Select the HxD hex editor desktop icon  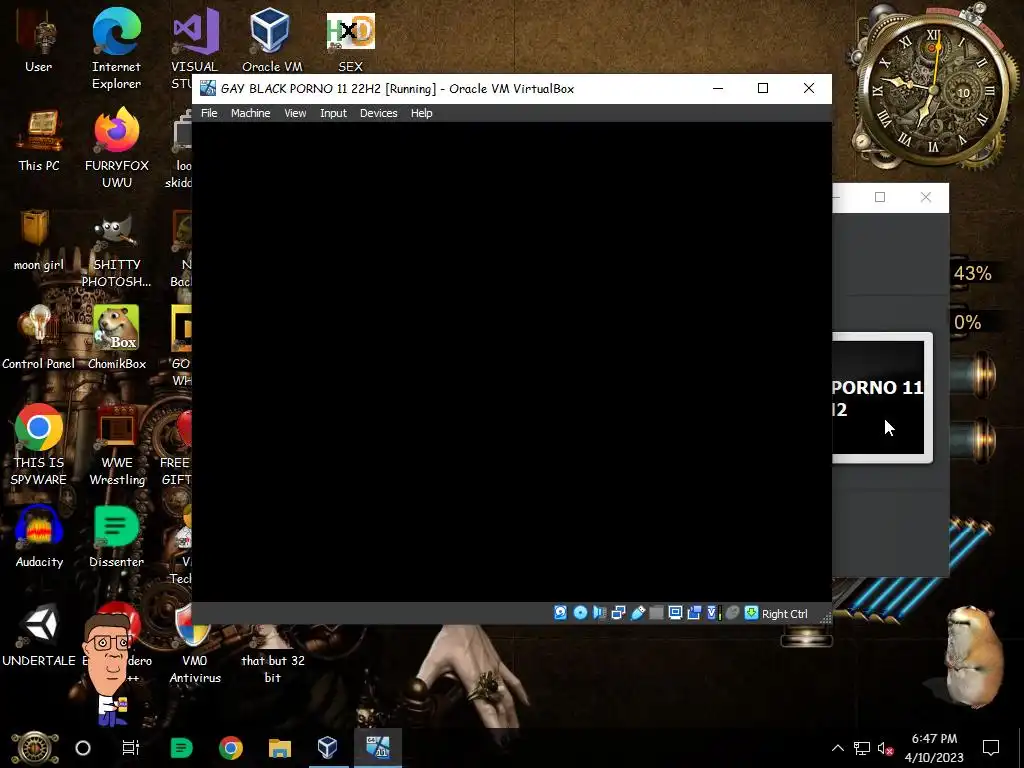350,42
